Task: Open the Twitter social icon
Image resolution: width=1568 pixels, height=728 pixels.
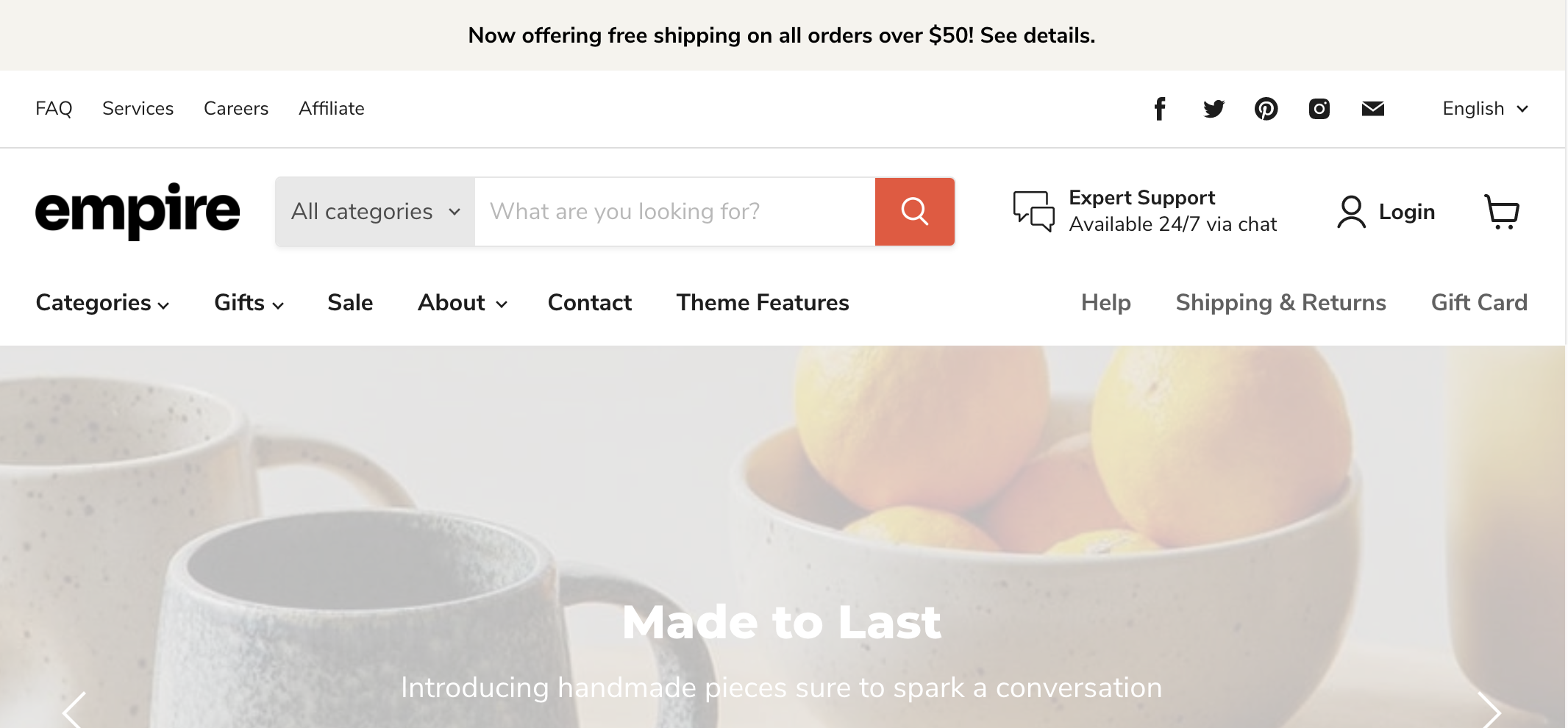Action: point(1214,109)
